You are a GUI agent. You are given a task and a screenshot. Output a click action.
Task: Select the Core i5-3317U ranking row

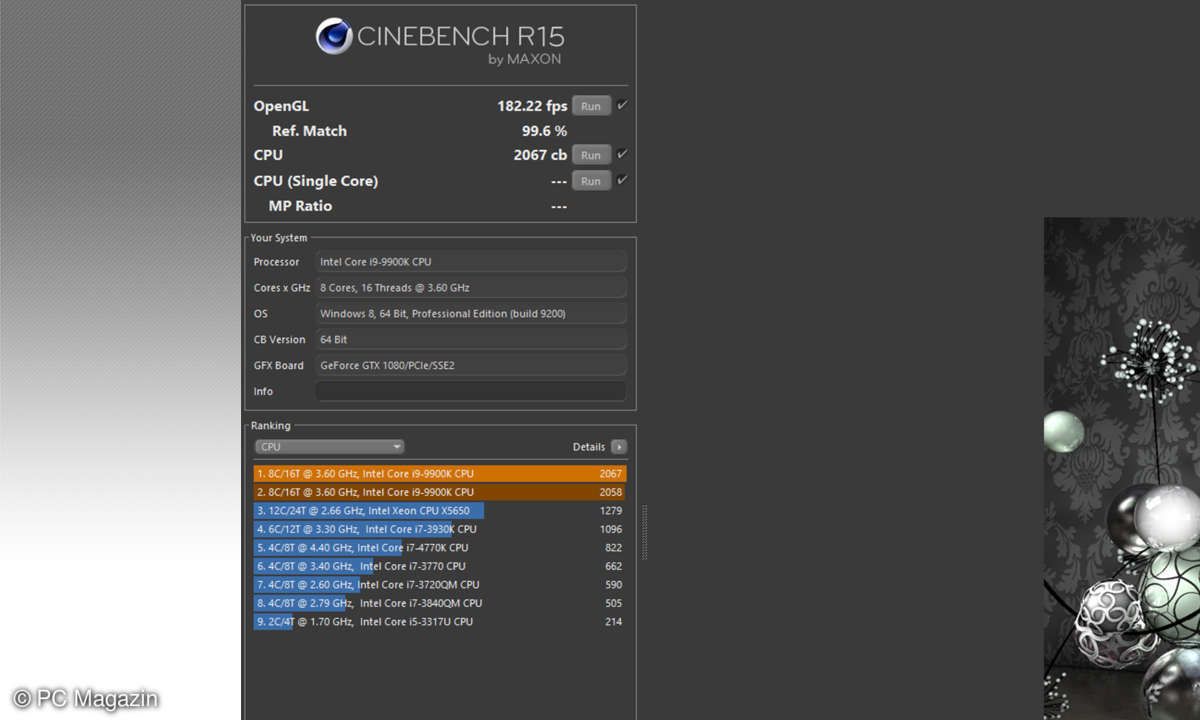pos(440,622)
